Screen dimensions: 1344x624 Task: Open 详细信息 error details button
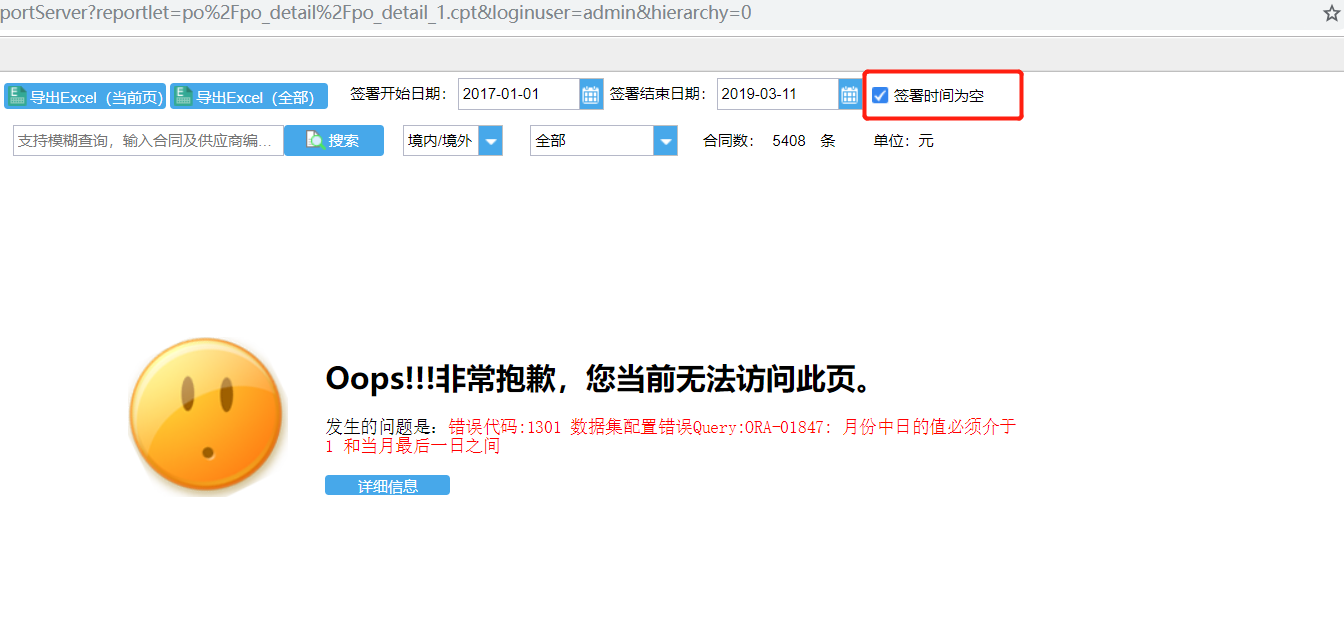click(387, 485)
